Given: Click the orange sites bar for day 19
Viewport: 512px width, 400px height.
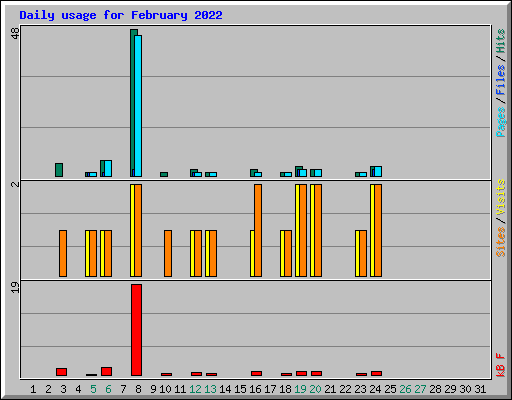Looking at the screenshot, I should coord(303,230).
